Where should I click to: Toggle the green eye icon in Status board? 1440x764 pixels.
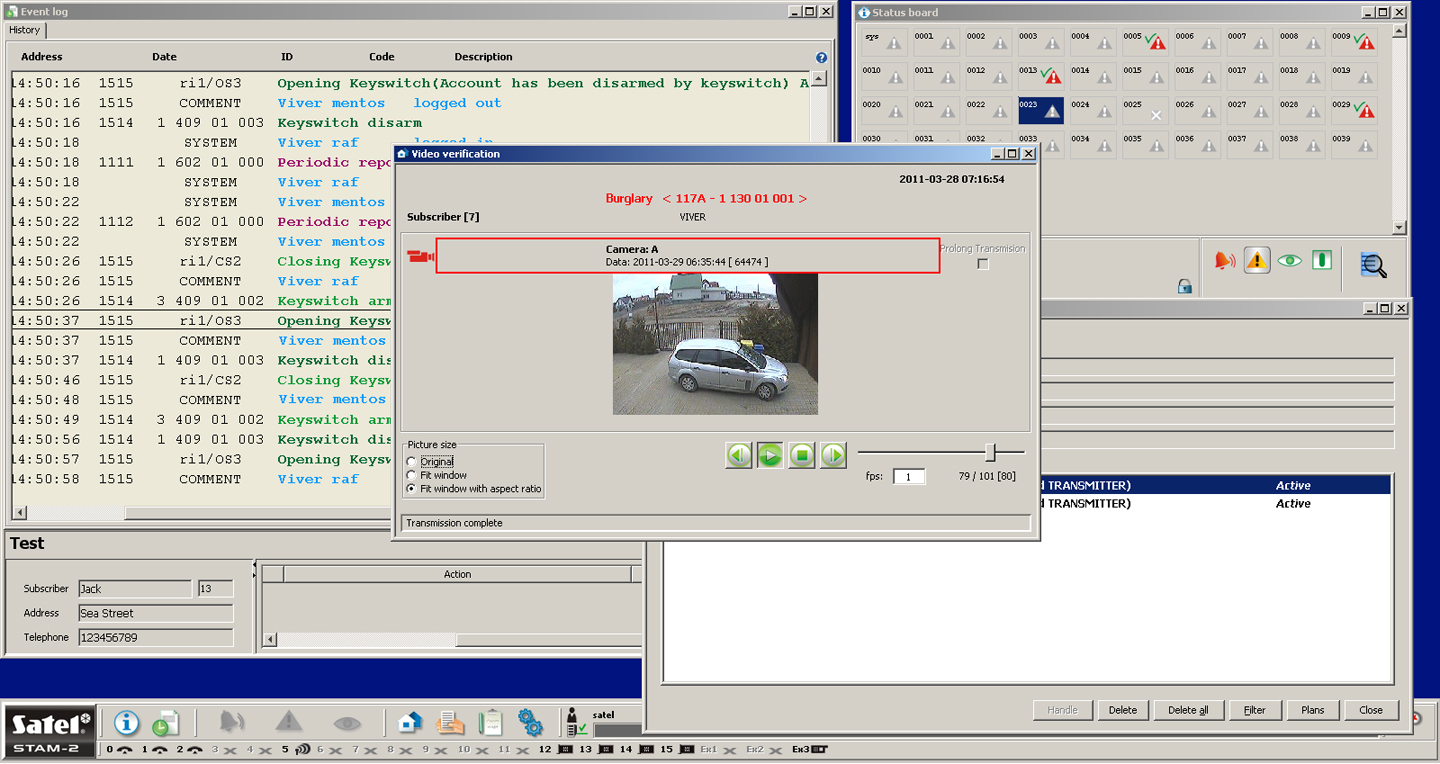coord(1290,261)
